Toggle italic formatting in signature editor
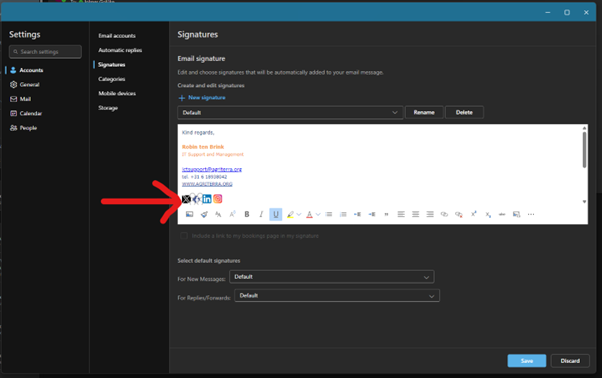602x378 pixels. [x=261, y=214]
